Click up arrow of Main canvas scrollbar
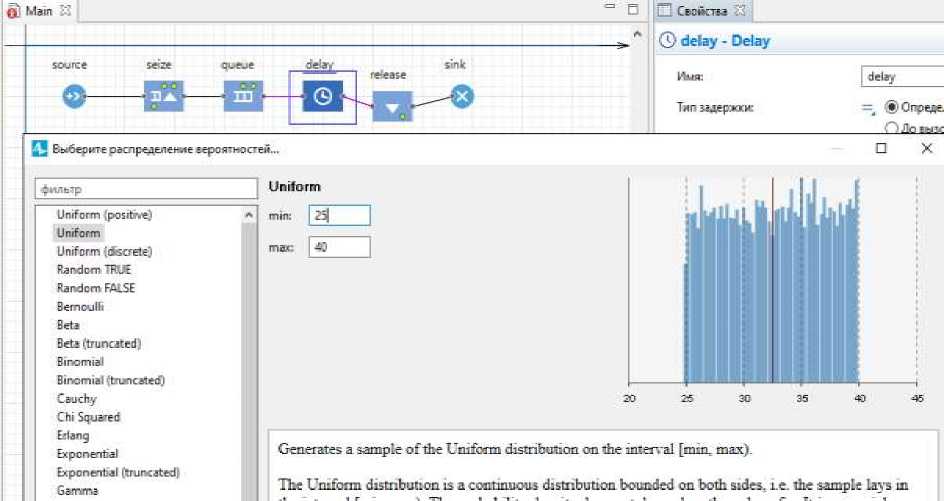The height and width of the screenshot is (501, 944). click(638, 34)
